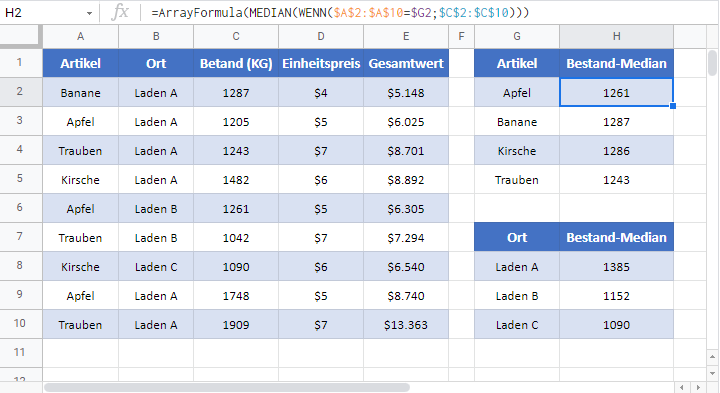Image resolution: width=720 pixels, height=393 pixels.
Task: Click the select-all corner box
Action: point(21,36)
